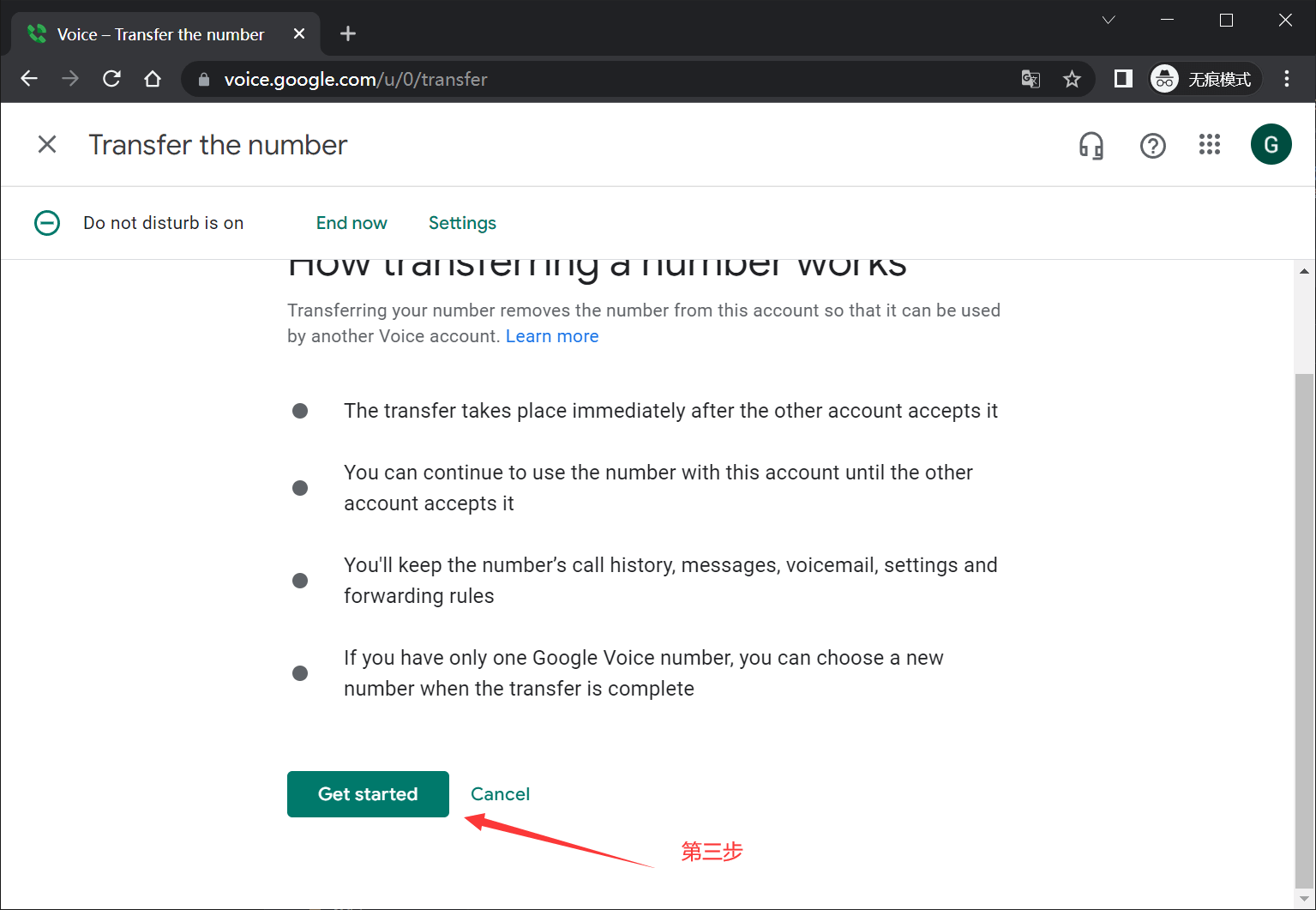Click the Cancel link
The width and height of the screenshot is (1316, 910).
(500, 794)
